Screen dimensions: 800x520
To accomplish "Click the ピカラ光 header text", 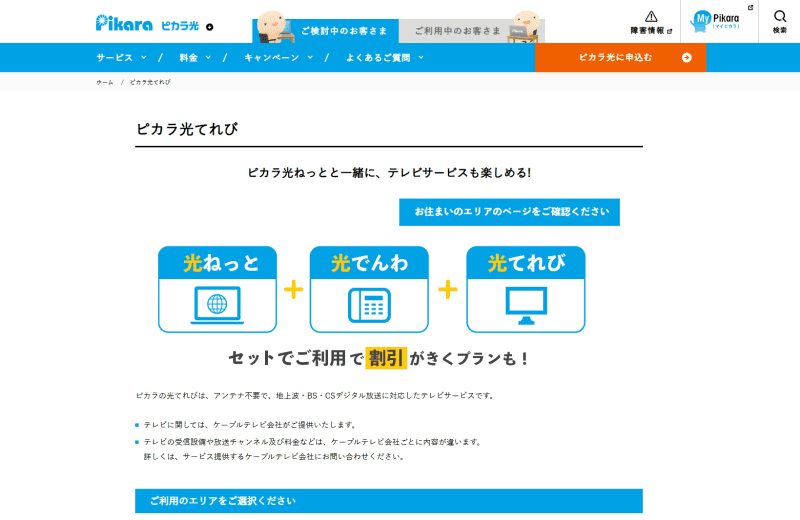I will [180, 26].
